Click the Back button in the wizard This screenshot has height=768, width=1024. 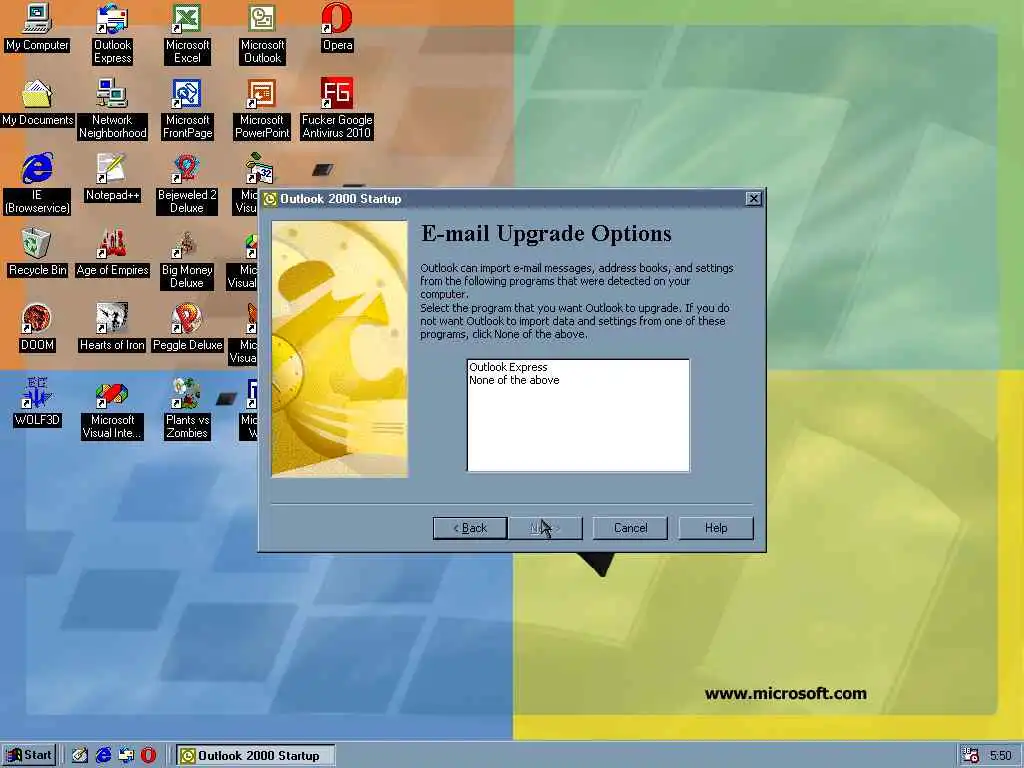470,528
